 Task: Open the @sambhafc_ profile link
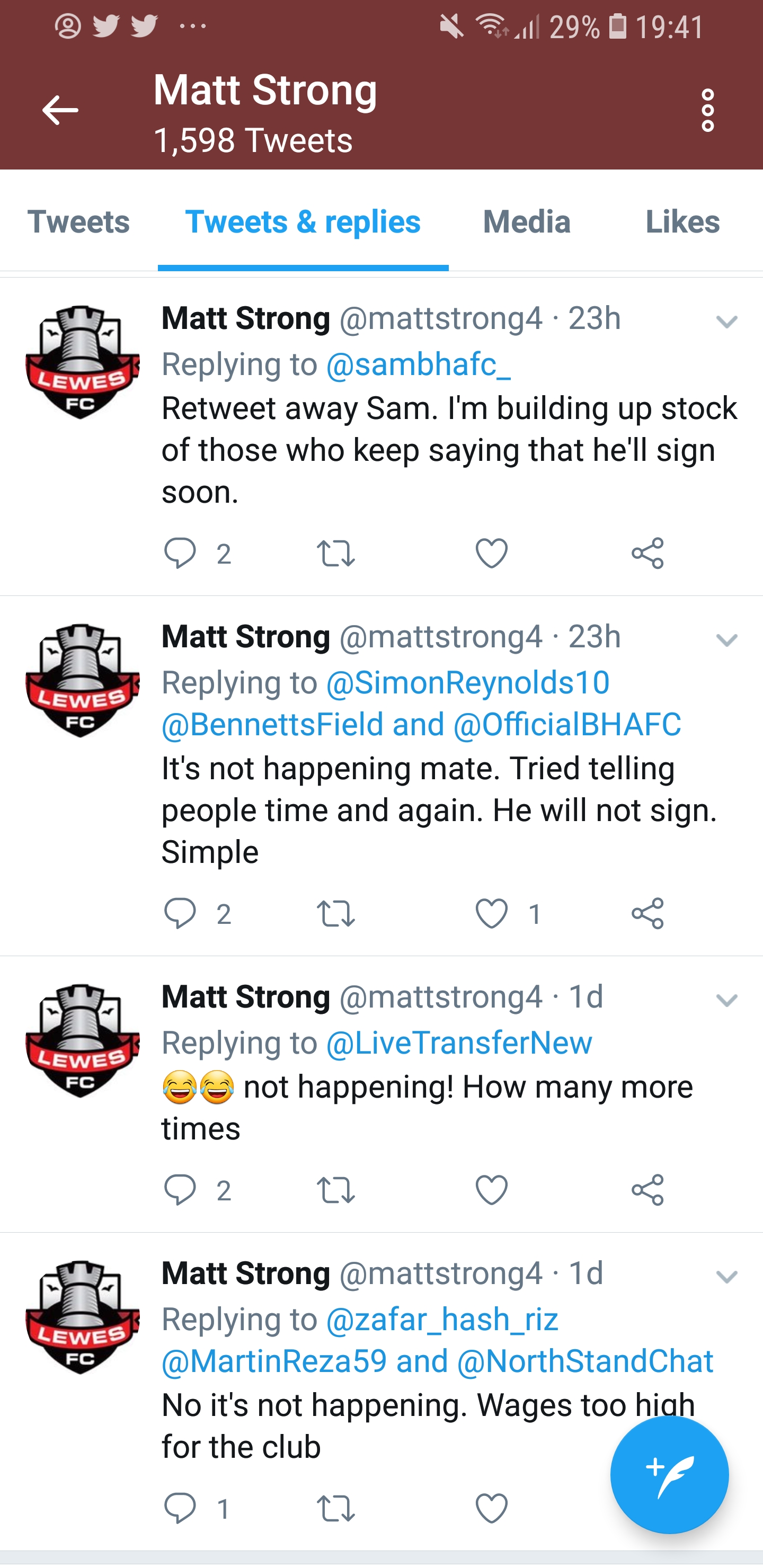[x=419, y=364]
